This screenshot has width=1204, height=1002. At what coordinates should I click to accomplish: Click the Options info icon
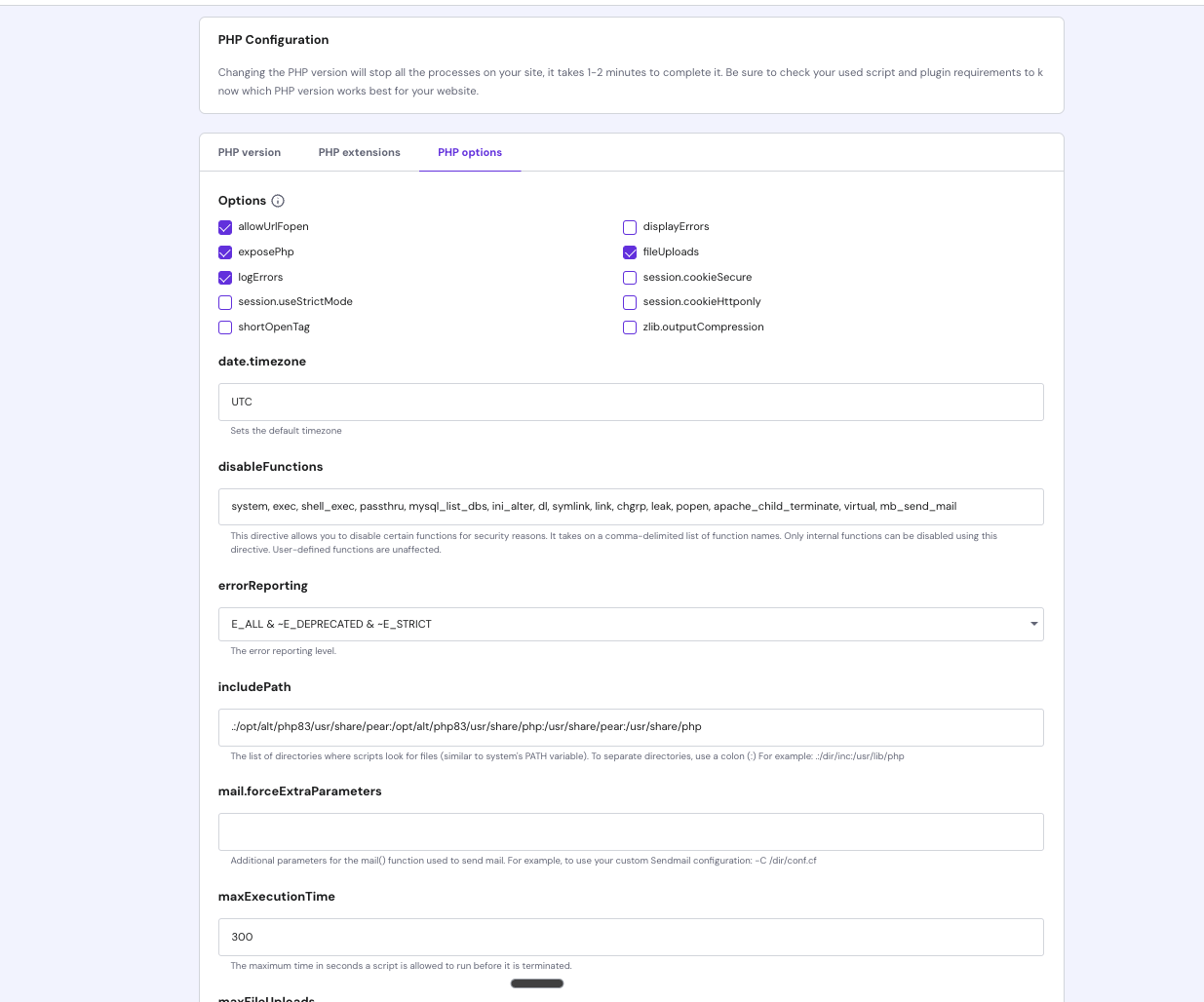click(278, 201)
